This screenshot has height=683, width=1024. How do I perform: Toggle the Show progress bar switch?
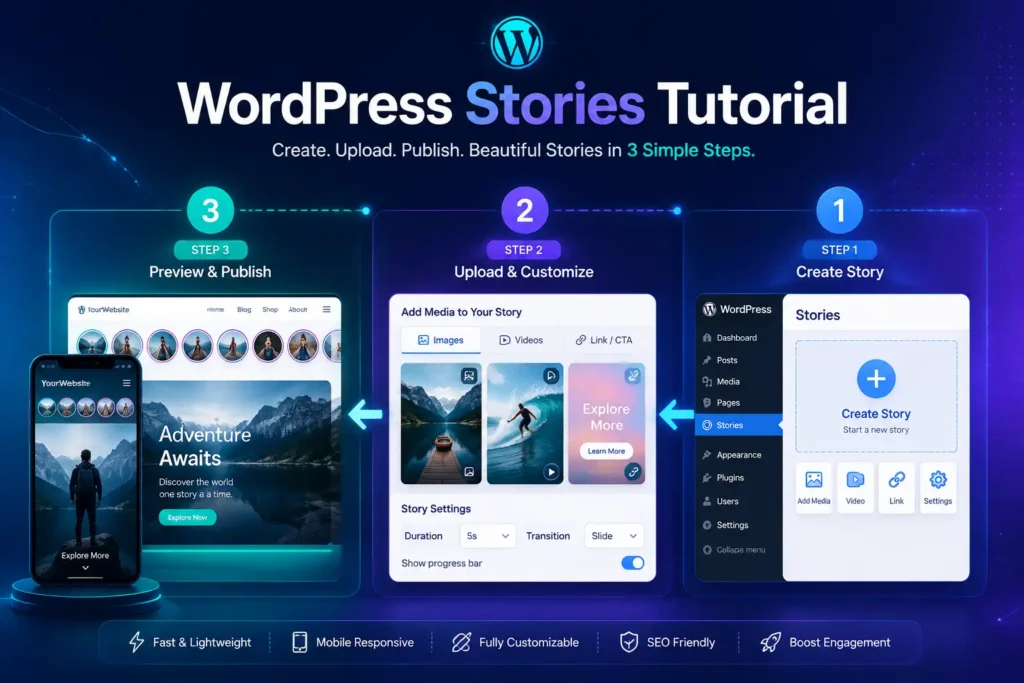[632, 563]
